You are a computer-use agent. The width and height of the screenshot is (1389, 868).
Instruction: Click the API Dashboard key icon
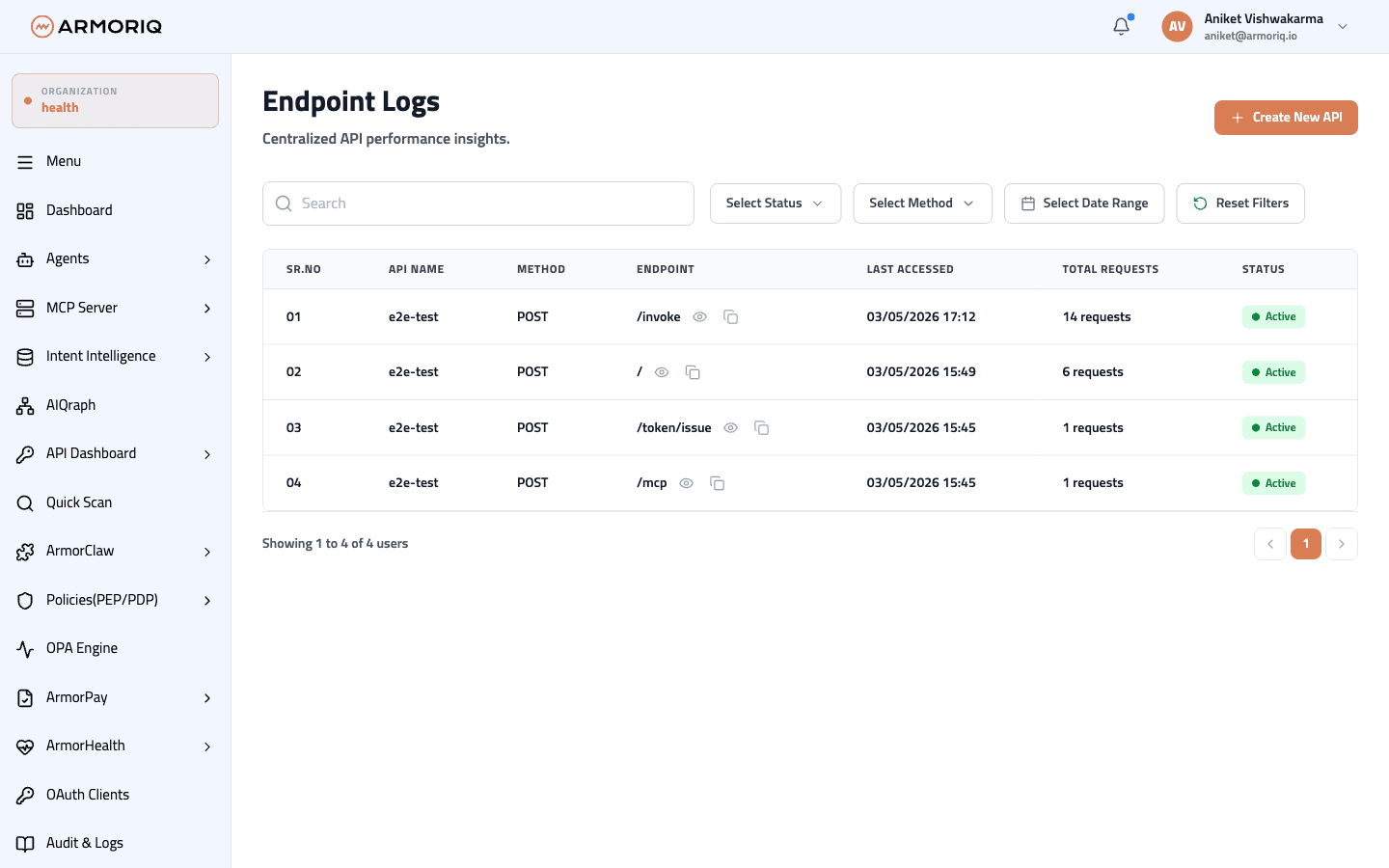[25, 454]
